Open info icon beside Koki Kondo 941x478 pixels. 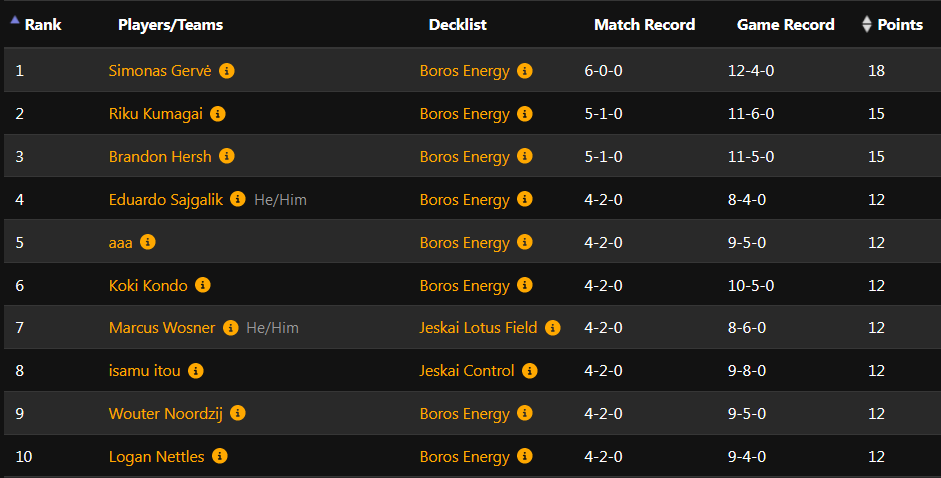point(203,285)
